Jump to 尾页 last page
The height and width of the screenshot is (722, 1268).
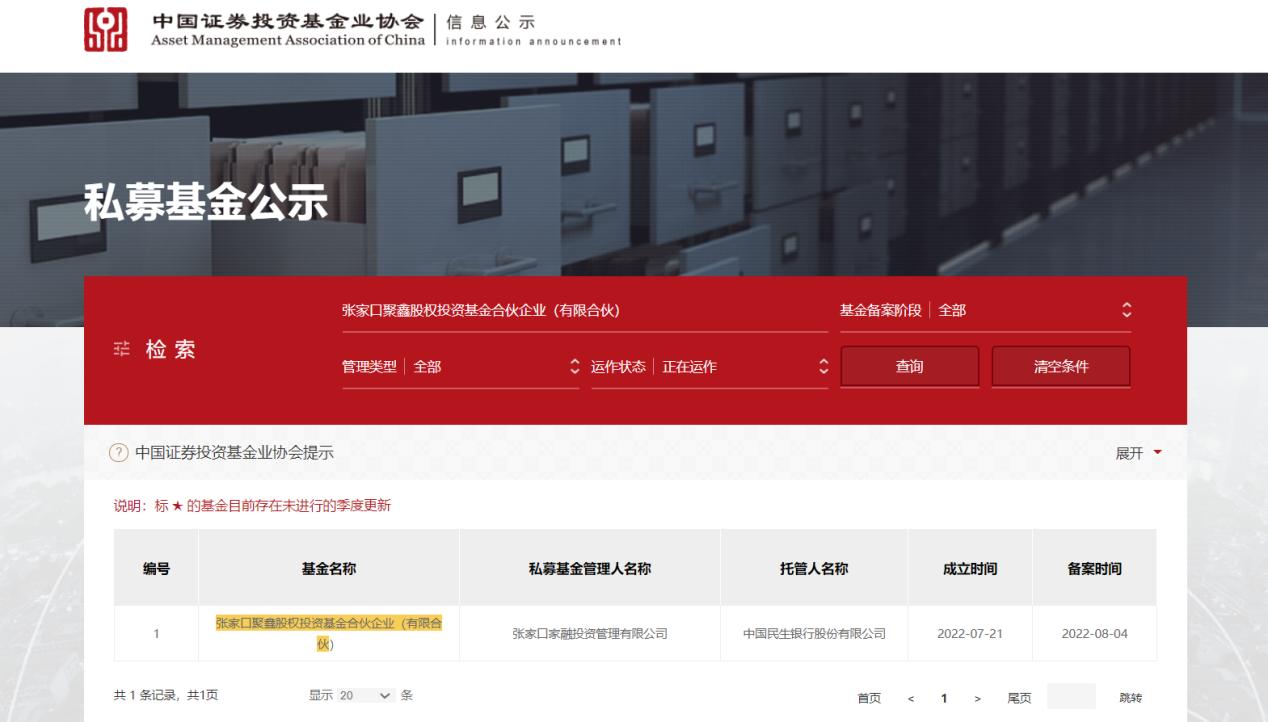tap(1018, 697)
